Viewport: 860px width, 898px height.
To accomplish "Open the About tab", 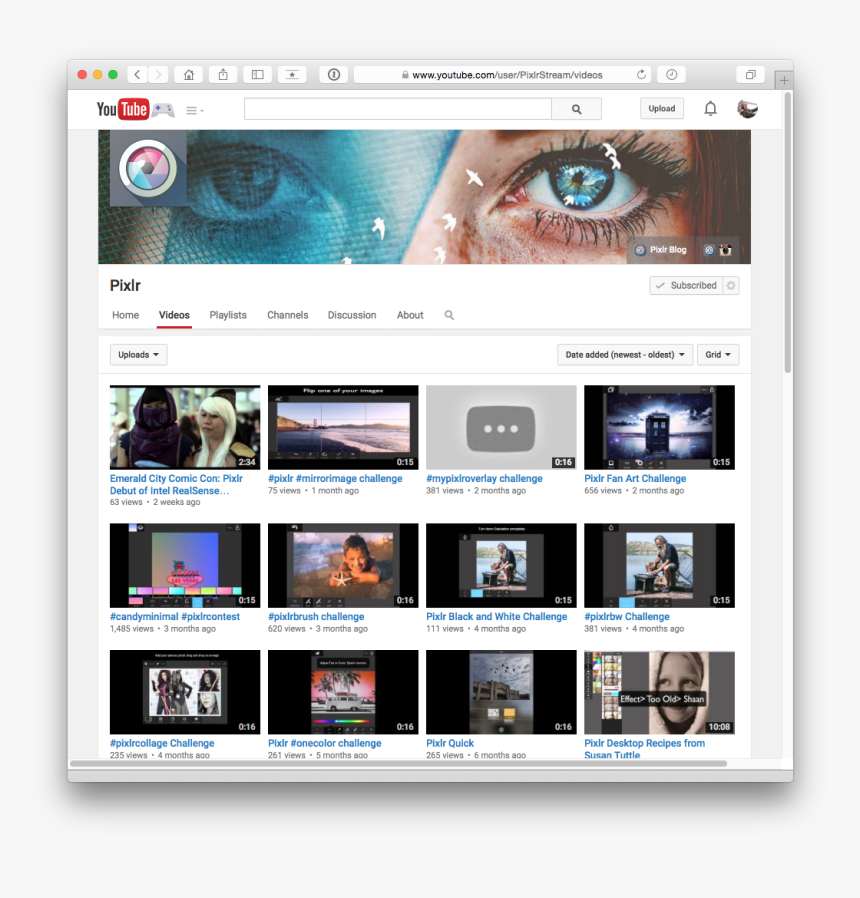I will pos(410,315).
